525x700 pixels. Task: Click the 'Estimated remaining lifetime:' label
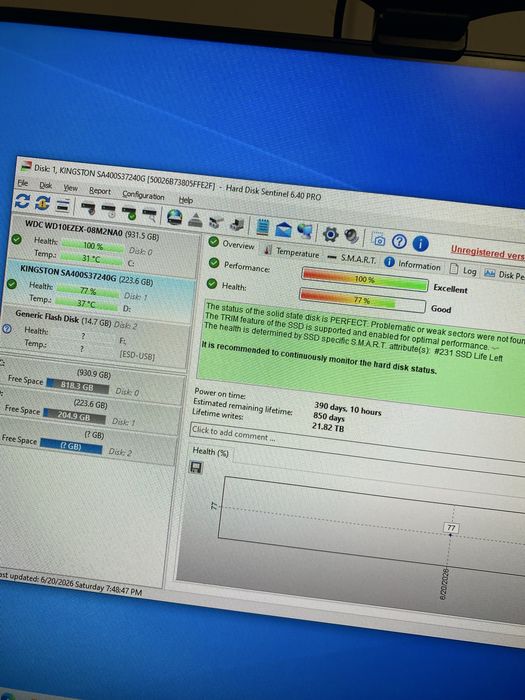[x=243, y=406]
